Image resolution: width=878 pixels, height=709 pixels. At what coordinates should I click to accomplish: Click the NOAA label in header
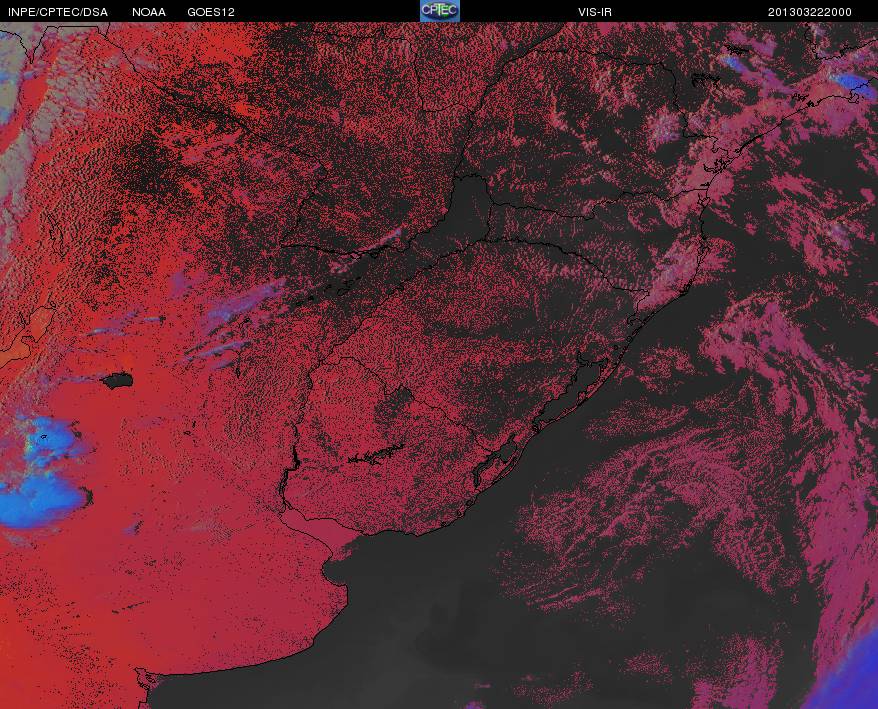click(x=149, y=12)
